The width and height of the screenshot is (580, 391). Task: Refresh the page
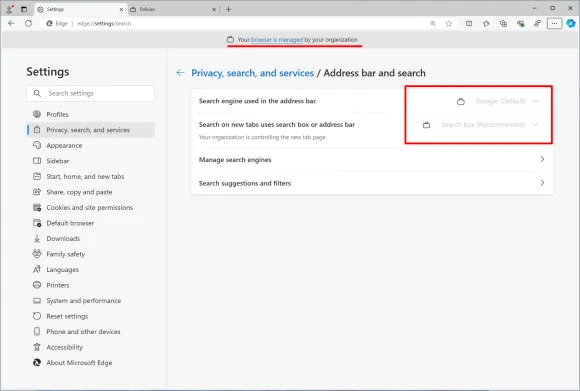[x=28, y=23]
